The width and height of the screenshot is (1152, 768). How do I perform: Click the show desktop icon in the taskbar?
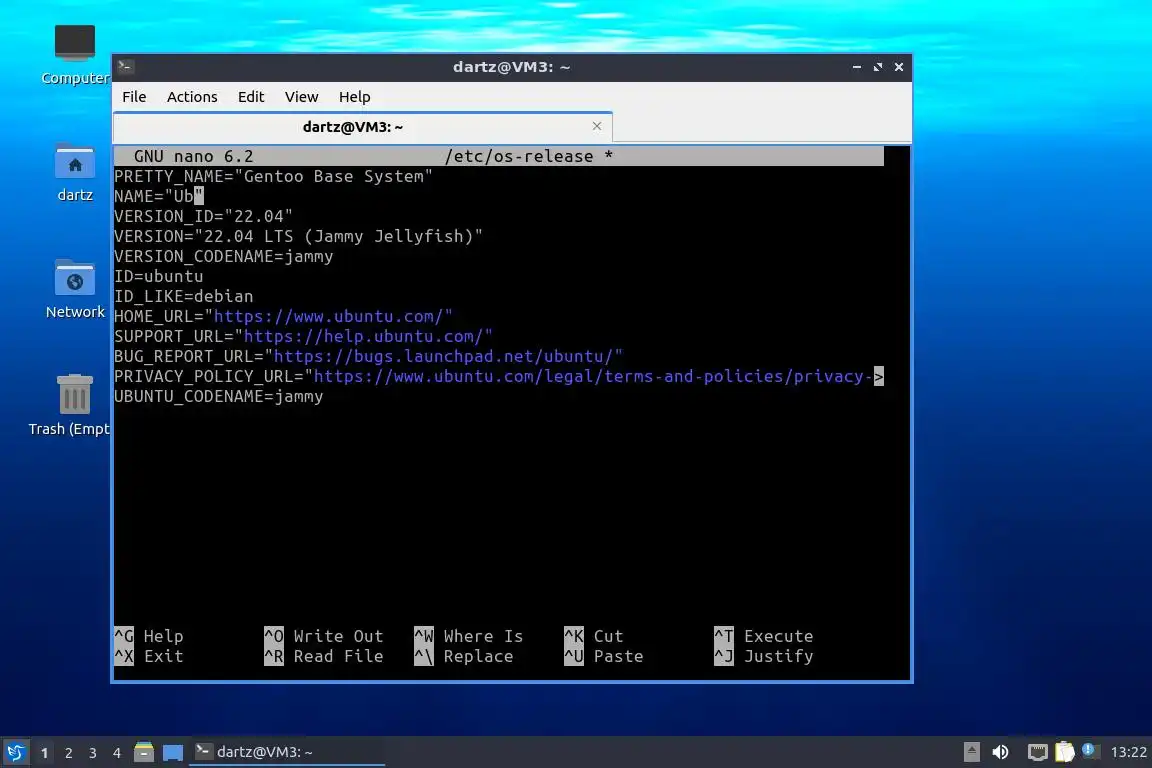(x=173, y=752)
